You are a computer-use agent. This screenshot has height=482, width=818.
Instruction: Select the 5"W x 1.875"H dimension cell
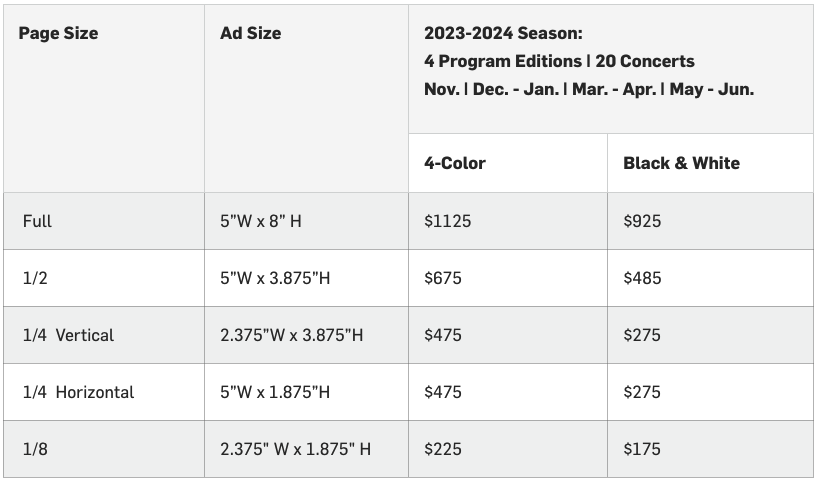point(275,392)
